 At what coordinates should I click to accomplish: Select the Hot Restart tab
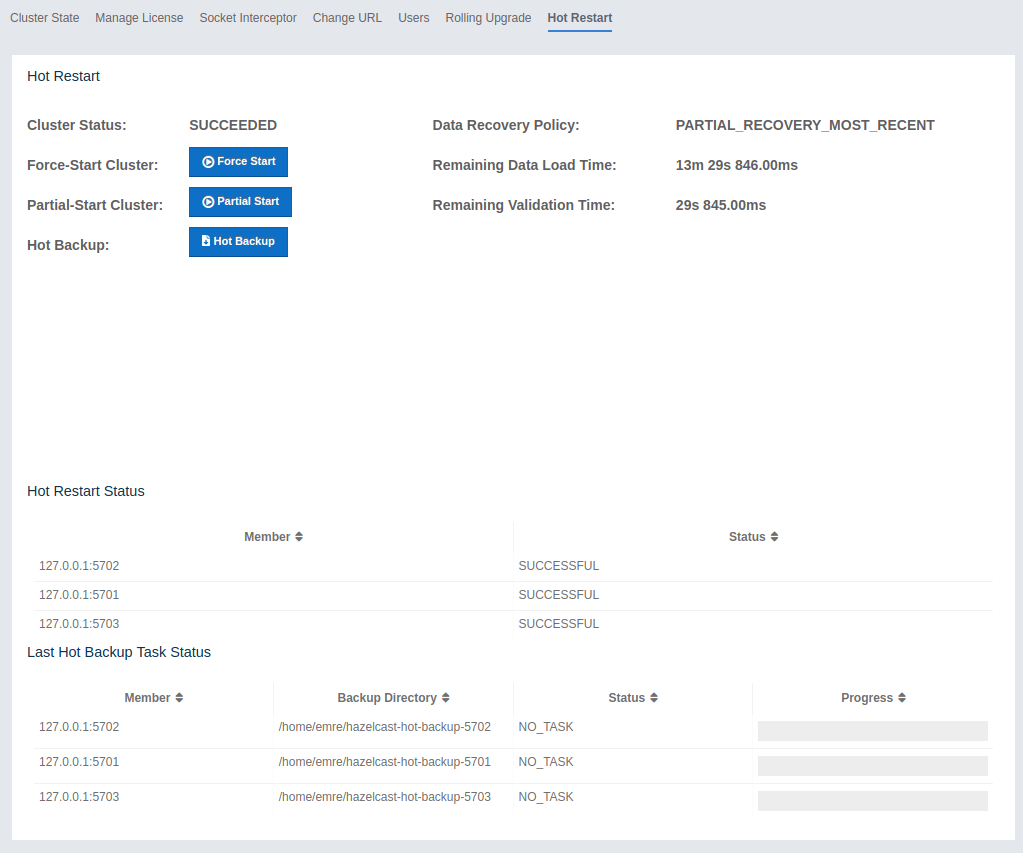pyautogui.click(x=580, y=18)
